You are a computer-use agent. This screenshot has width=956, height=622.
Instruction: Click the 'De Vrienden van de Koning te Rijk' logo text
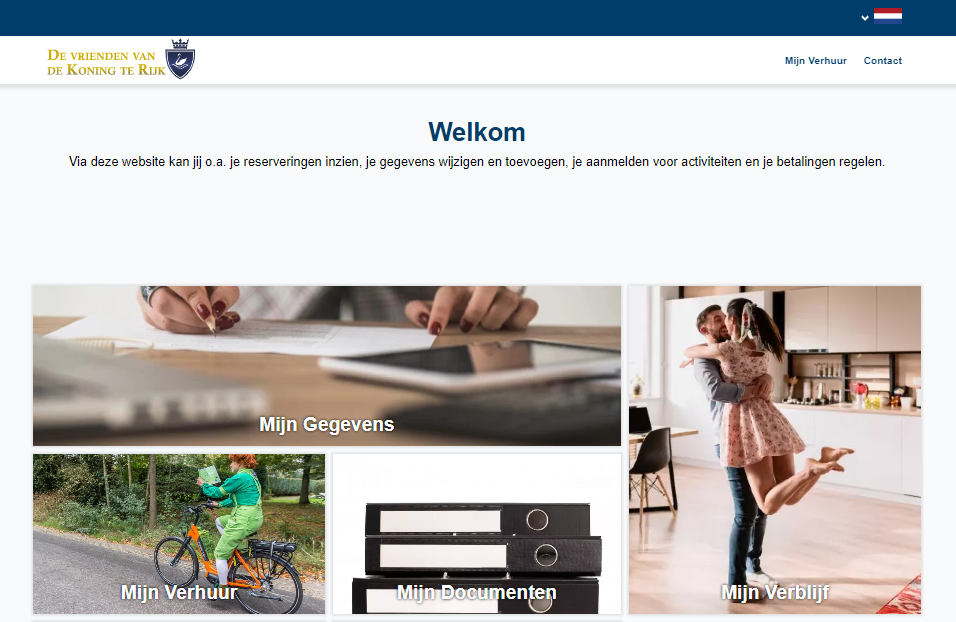106,62
